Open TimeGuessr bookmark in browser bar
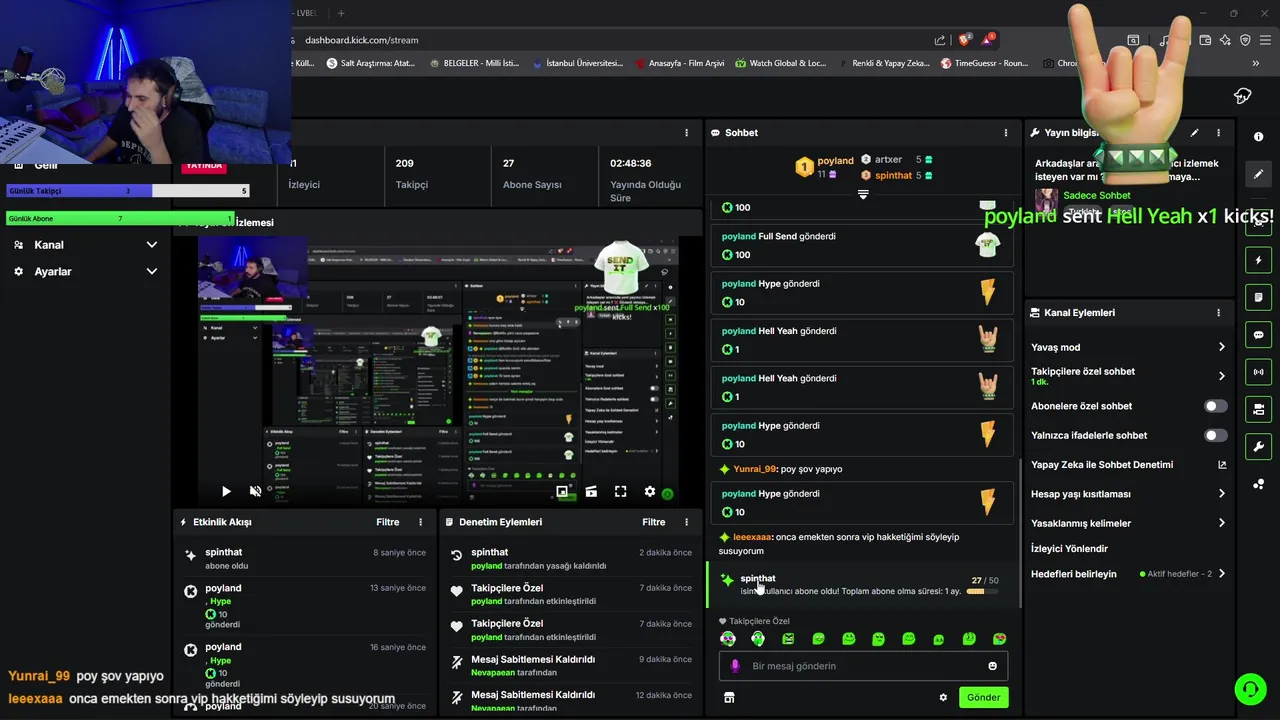Image resolution: width=1280 pixels, height=720 pixels. [984, 63]
